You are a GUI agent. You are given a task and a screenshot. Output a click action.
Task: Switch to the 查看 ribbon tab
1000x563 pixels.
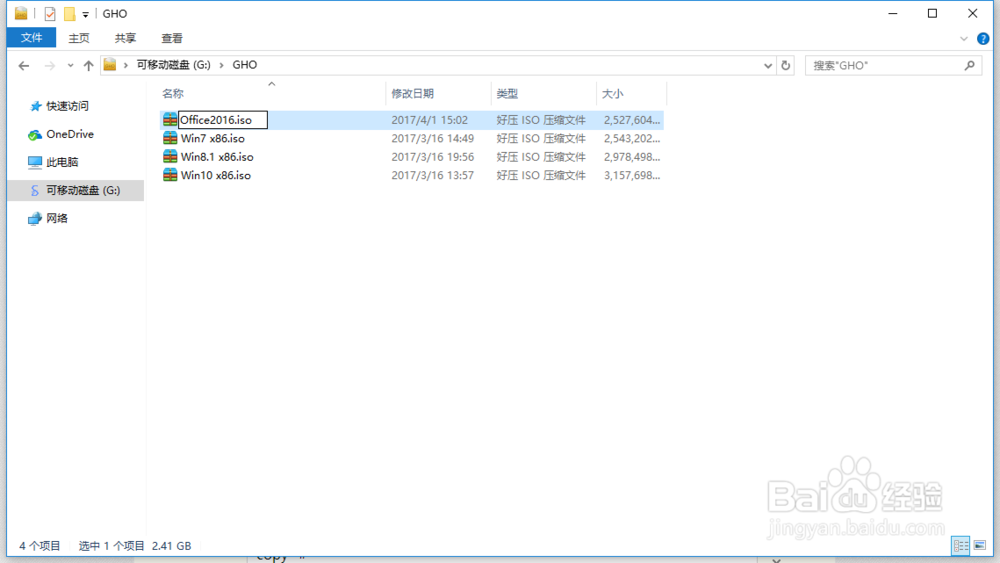(172, 38)
